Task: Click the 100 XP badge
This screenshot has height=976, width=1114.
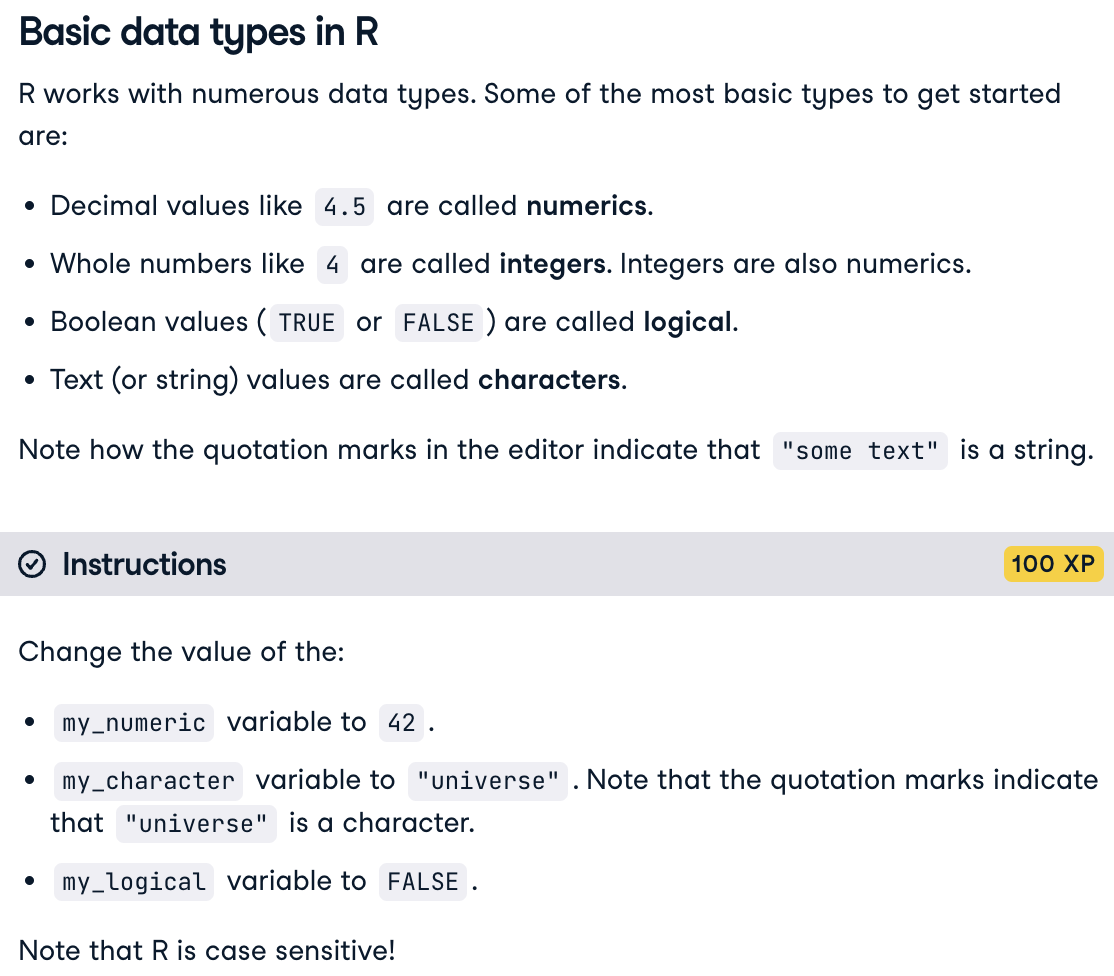Action: coord(1053,564)
